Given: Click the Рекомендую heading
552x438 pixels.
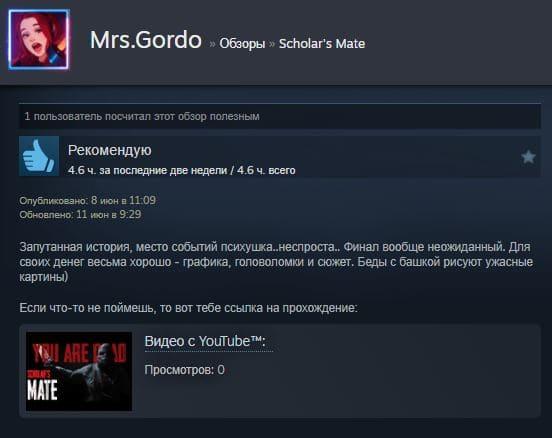Looking at the screenshot, I should 109,150.
